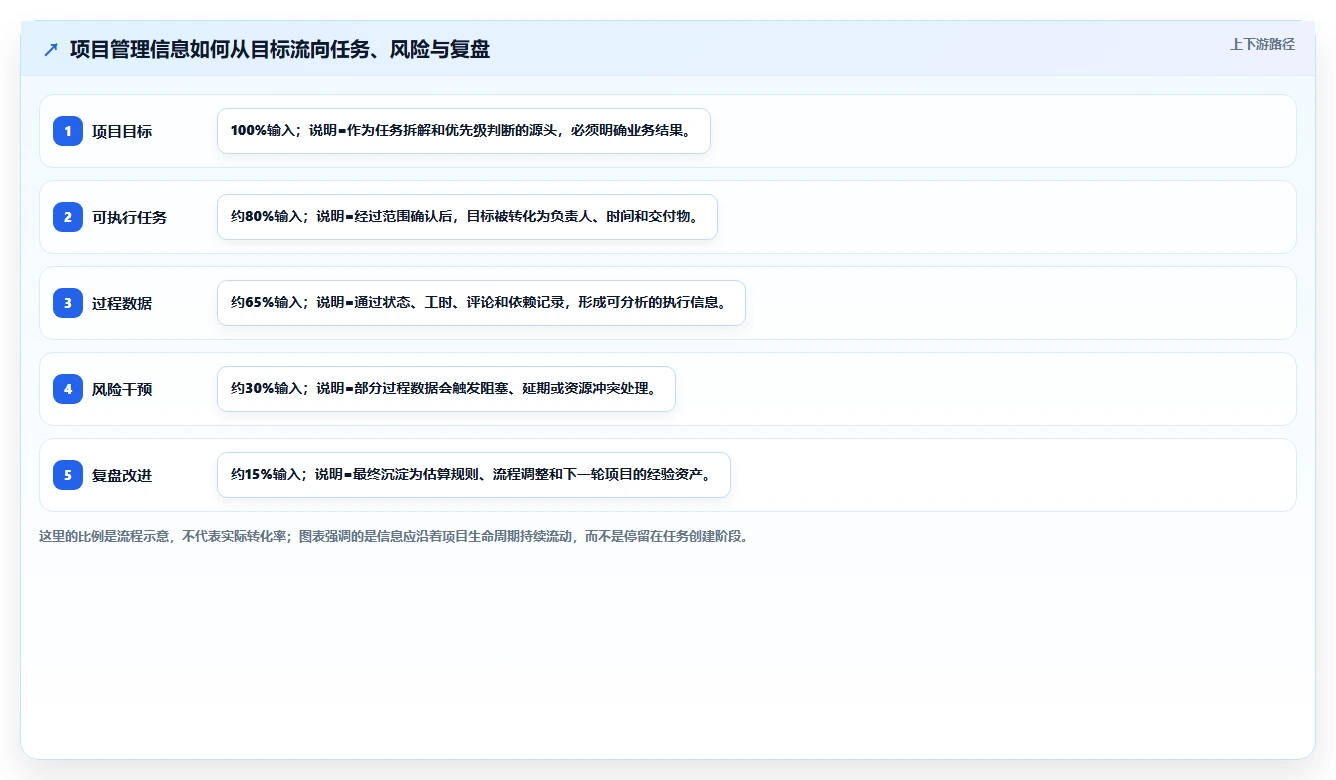1336x780 pixels.
Task: Click the 项目目标 stage label
Action: point(122,131)
